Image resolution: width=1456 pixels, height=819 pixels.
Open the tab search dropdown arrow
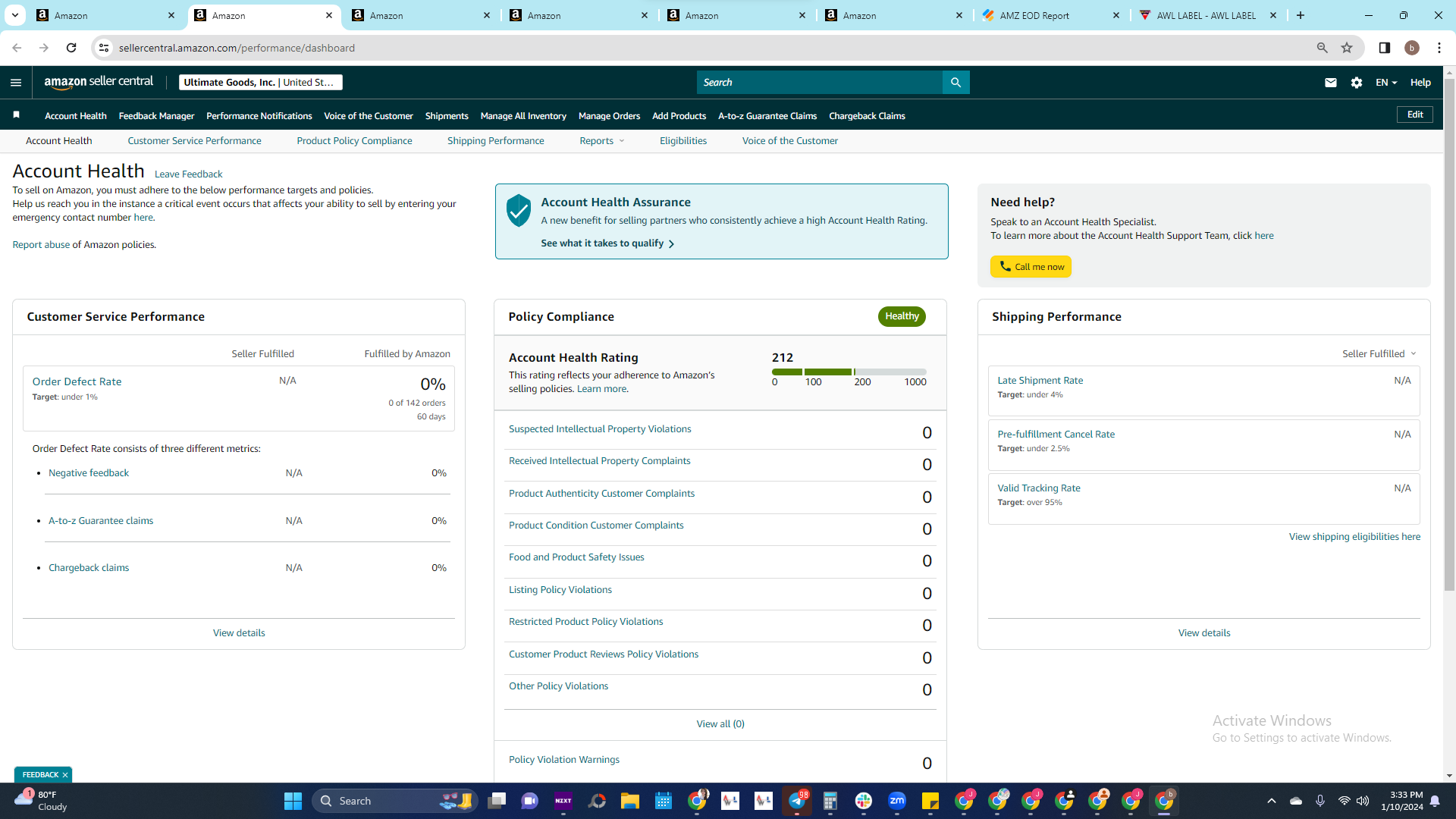tap(15, 15)
